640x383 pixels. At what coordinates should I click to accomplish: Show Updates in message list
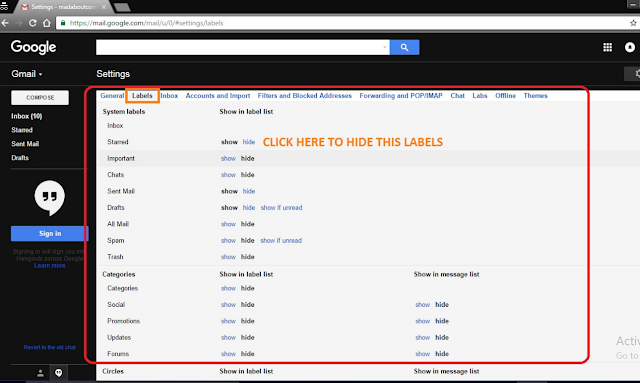[x=422, y=337]
